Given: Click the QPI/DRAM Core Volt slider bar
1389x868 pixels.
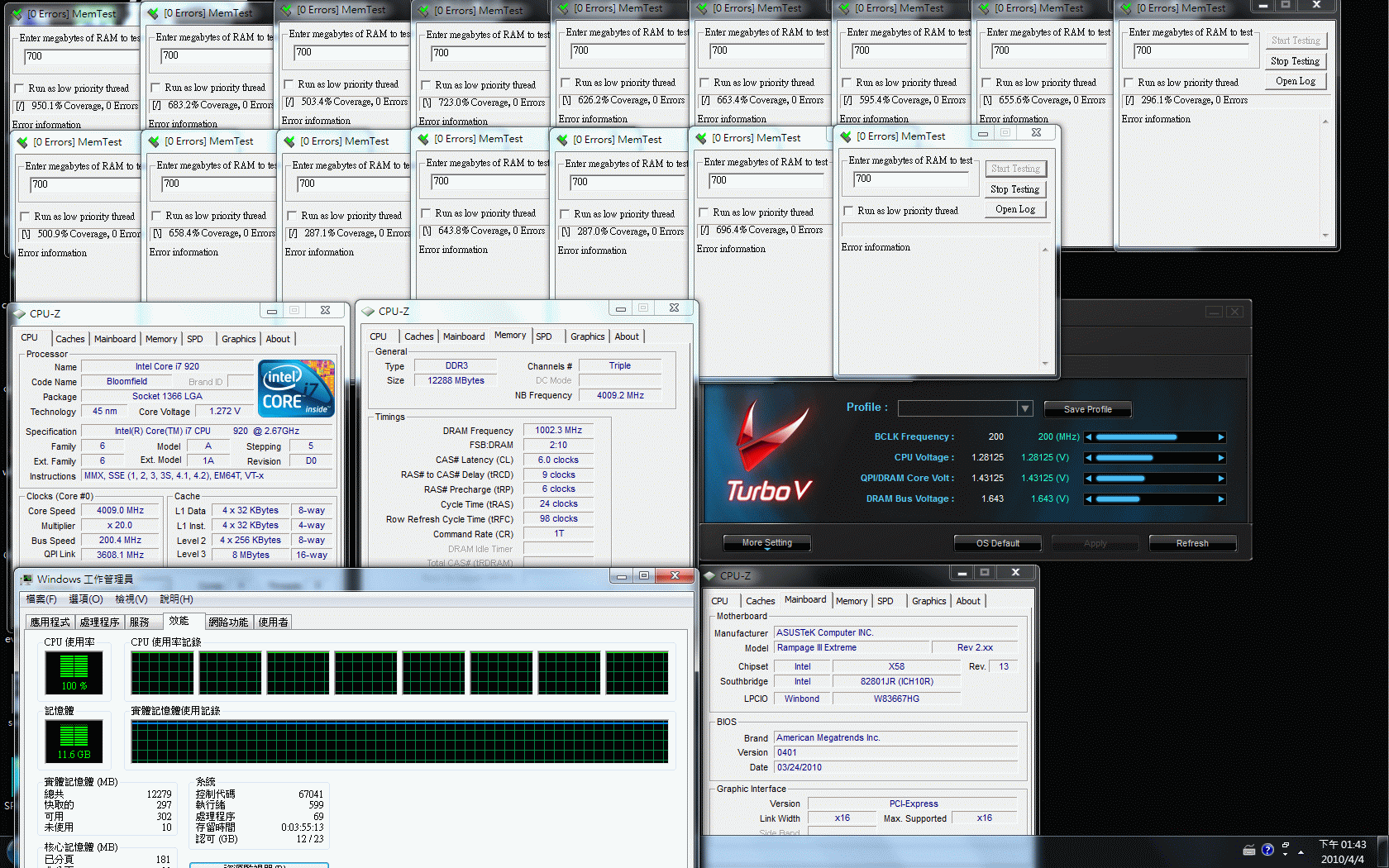Looking at the screenshot, I should [x=1155, y=479].
